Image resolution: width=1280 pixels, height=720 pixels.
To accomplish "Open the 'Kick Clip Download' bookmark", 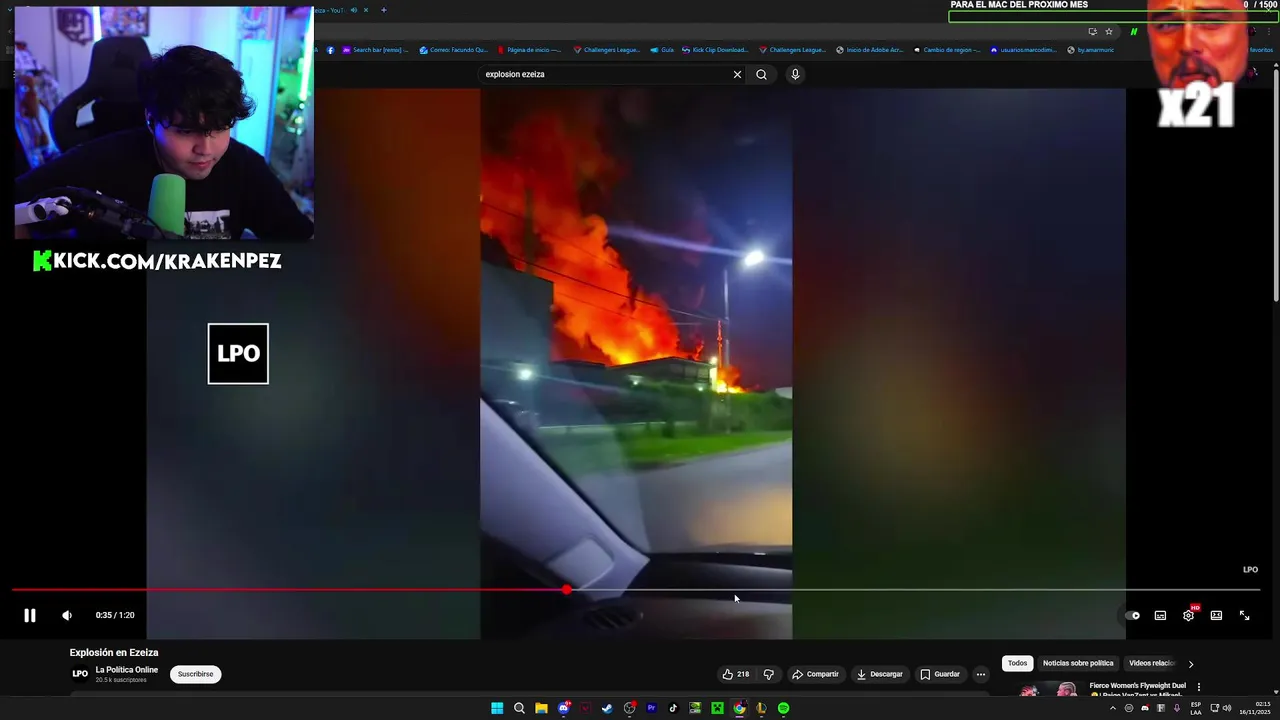I will coord(715,50).
